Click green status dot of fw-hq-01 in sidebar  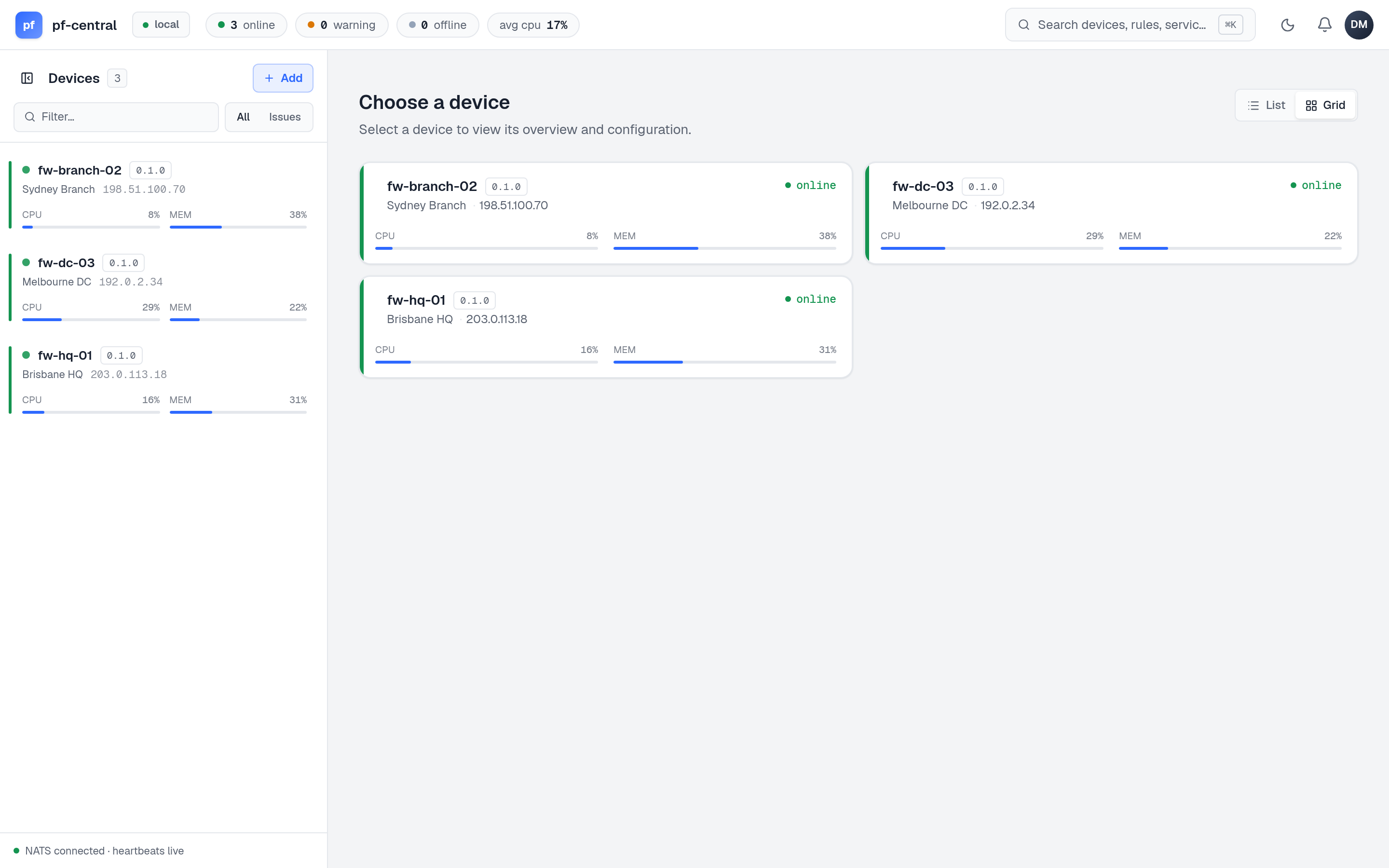coord(26,355)
